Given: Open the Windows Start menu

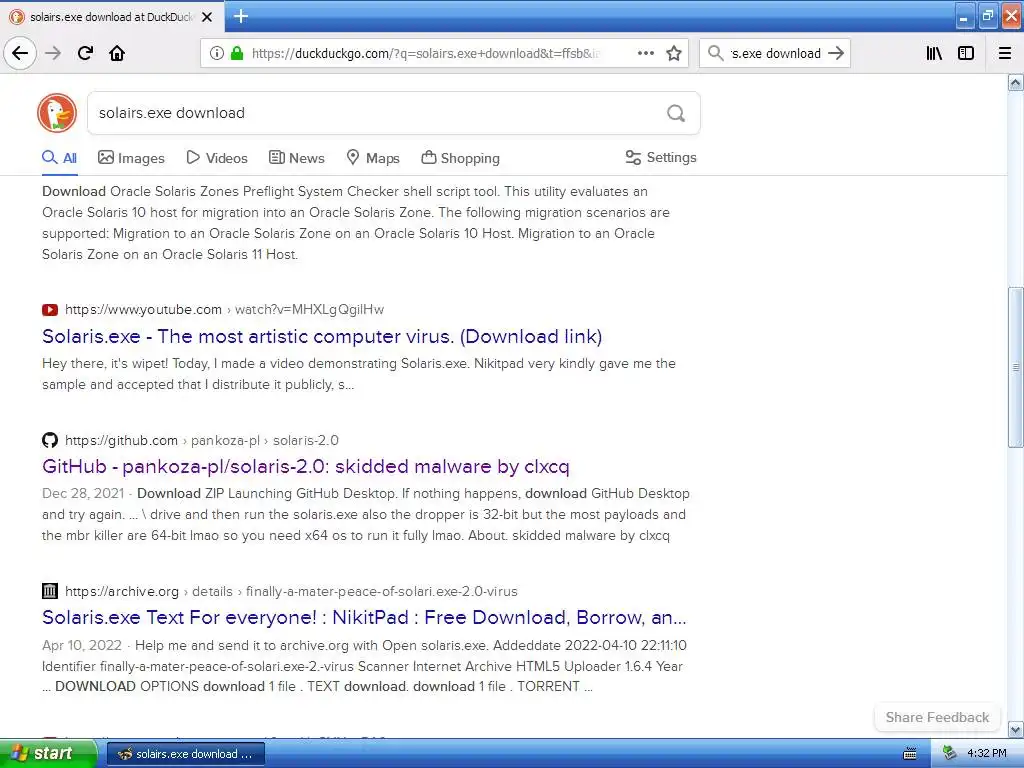Looking at the screenshot, I should click(48, 753).
